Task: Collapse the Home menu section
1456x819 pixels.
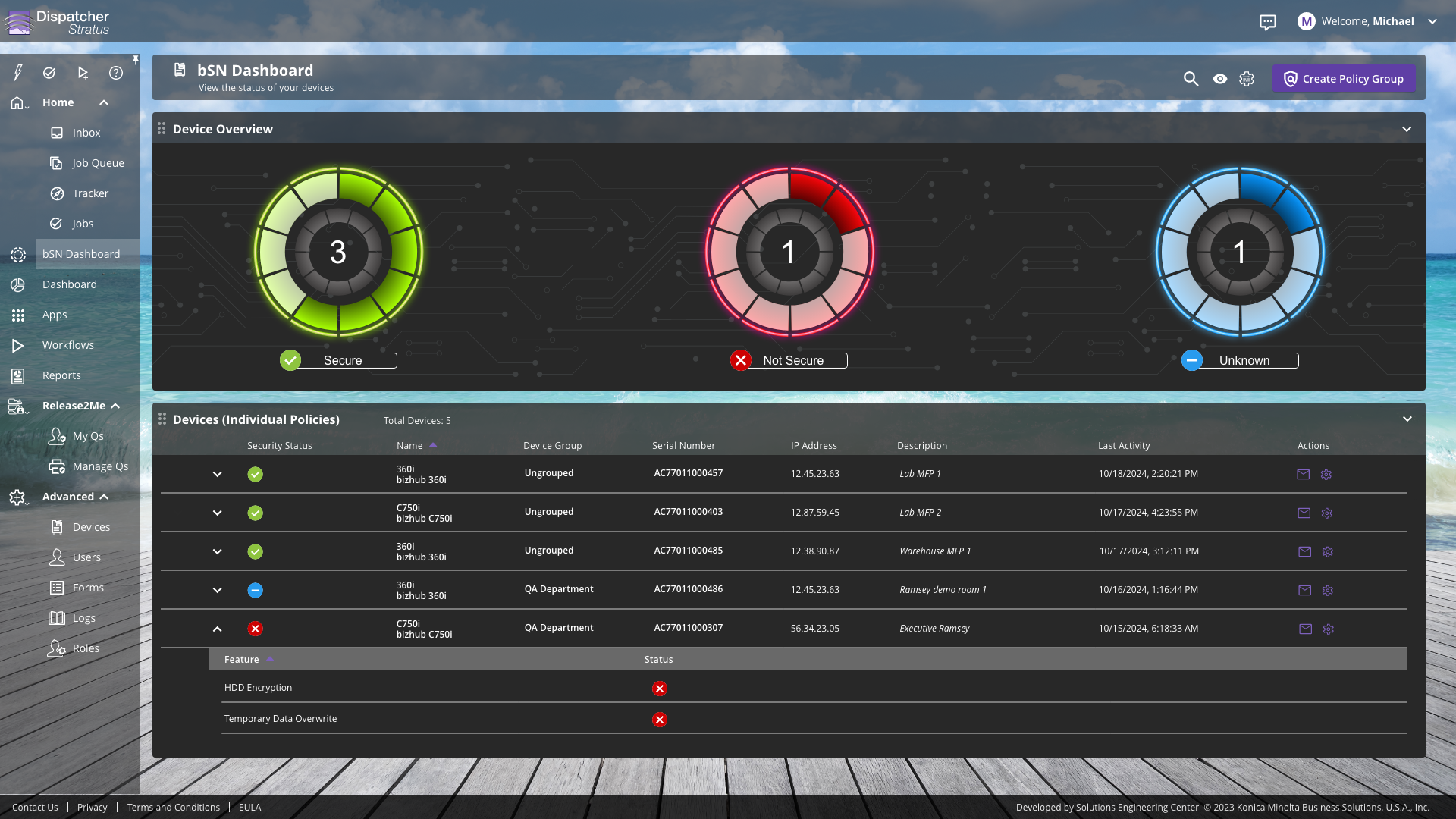Action: [x=104, y=102]
